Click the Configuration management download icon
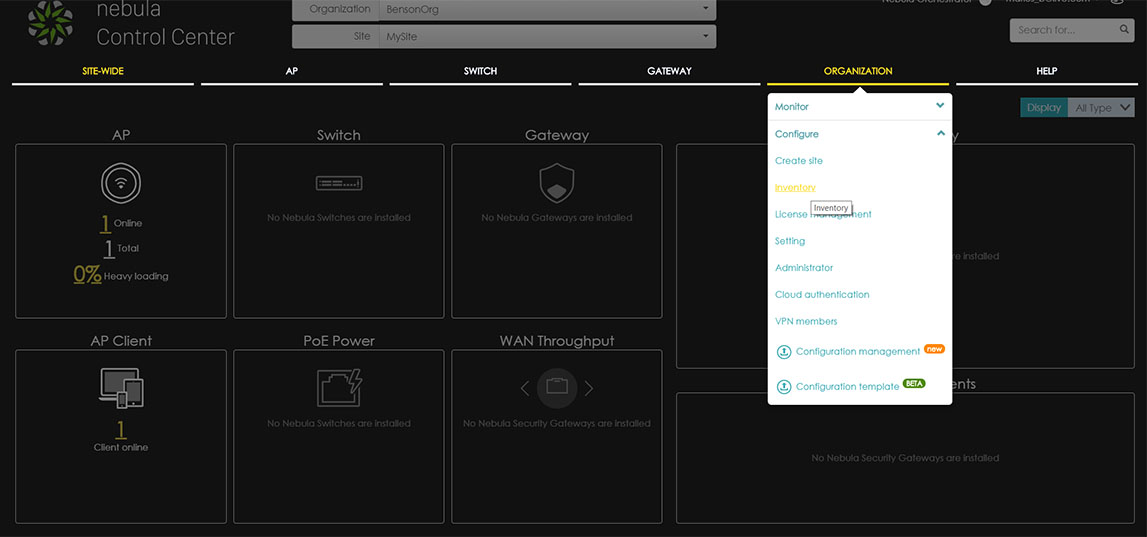The height and width of the screenshot is (537, 1147). pyautogui.click(x=783, y=352)
